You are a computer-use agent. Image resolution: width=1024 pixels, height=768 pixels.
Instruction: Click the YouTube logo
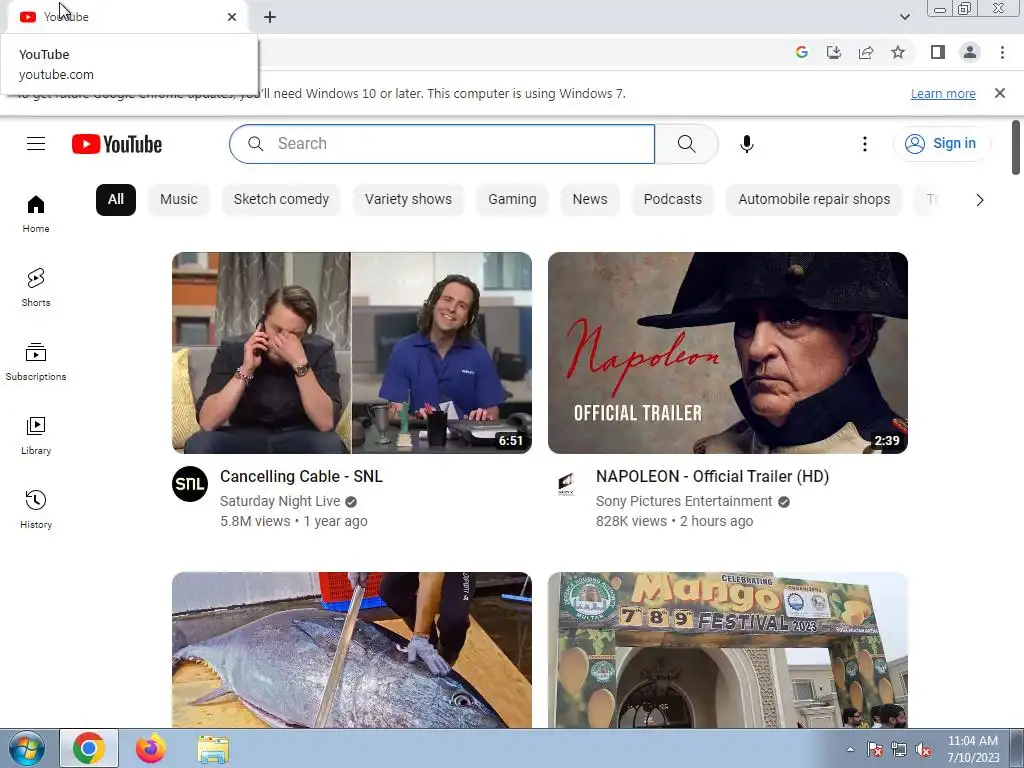click(x=117, y=144)
